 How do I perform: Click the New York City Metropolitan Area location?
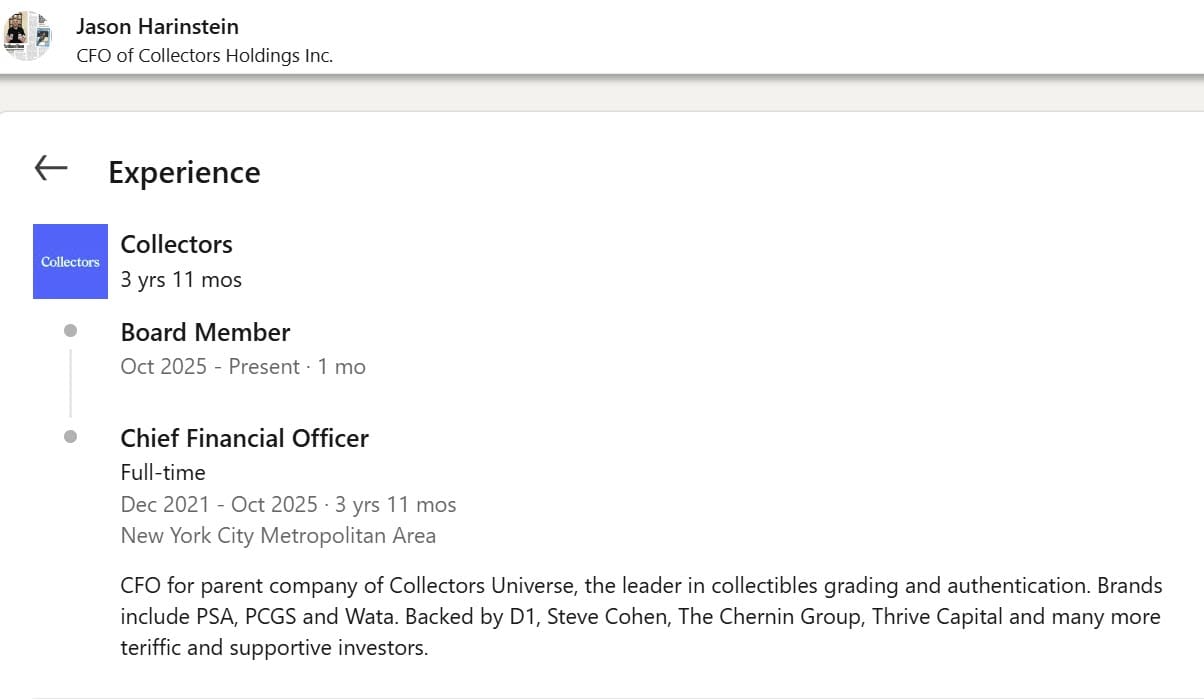[x=278, y=535]
